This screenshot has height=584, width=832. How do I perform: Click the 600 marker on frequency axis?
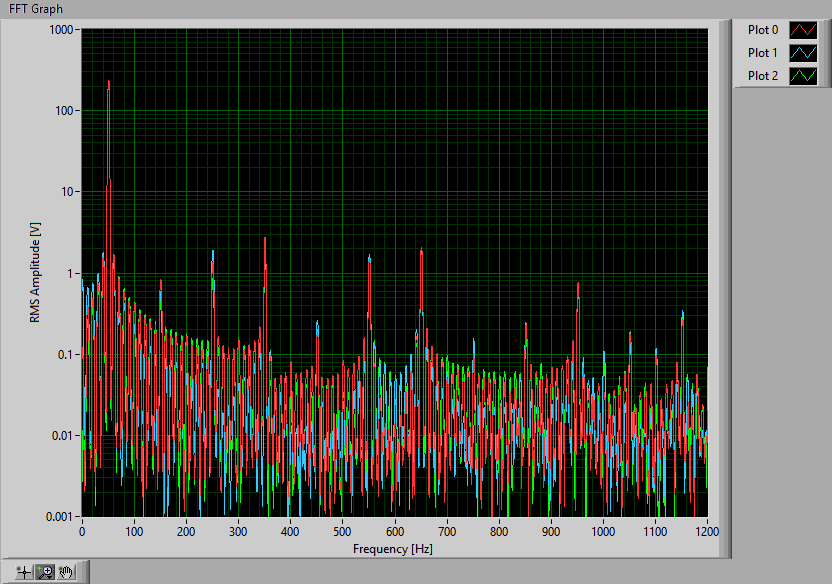click(x=394, y=533)
